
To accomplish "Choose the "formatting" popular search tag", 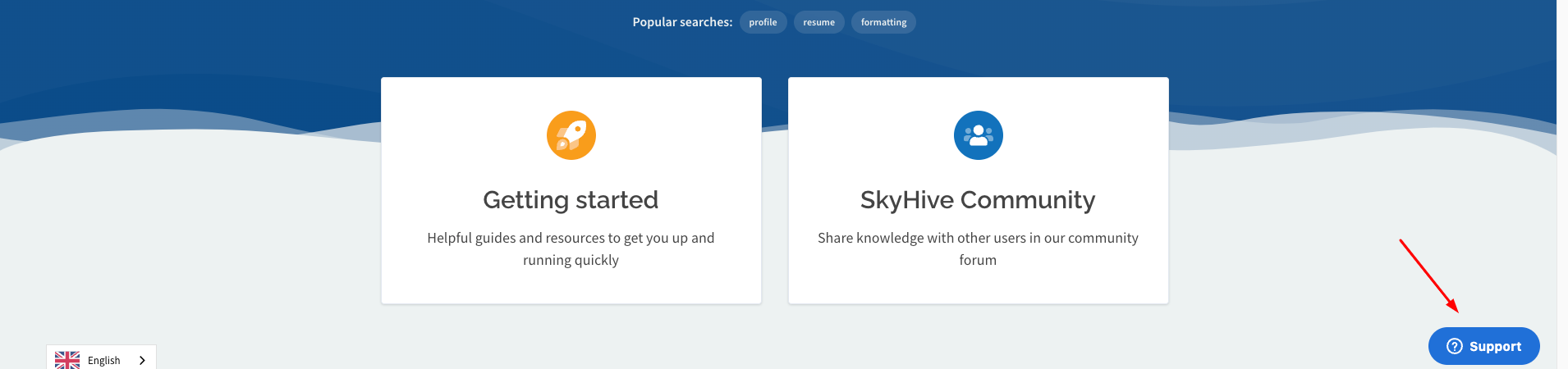I will coord(883,22).
